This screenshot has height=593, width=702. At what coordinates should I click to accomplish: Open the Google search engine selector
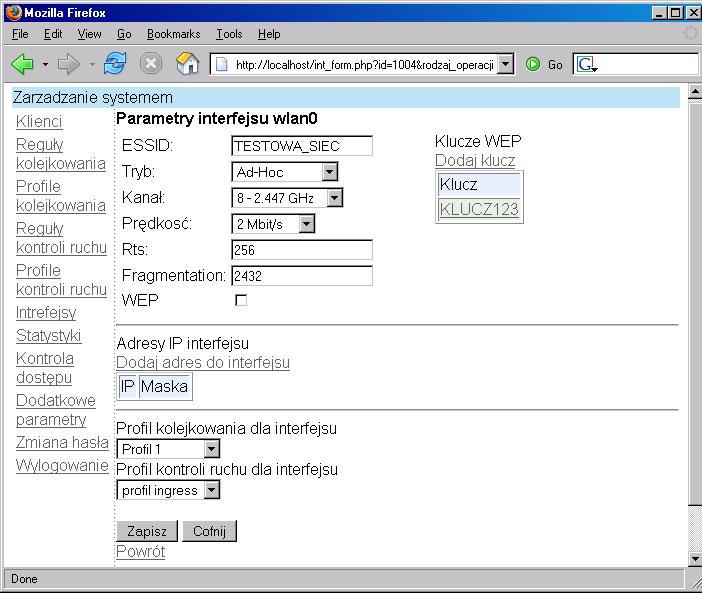coord(587,64)
